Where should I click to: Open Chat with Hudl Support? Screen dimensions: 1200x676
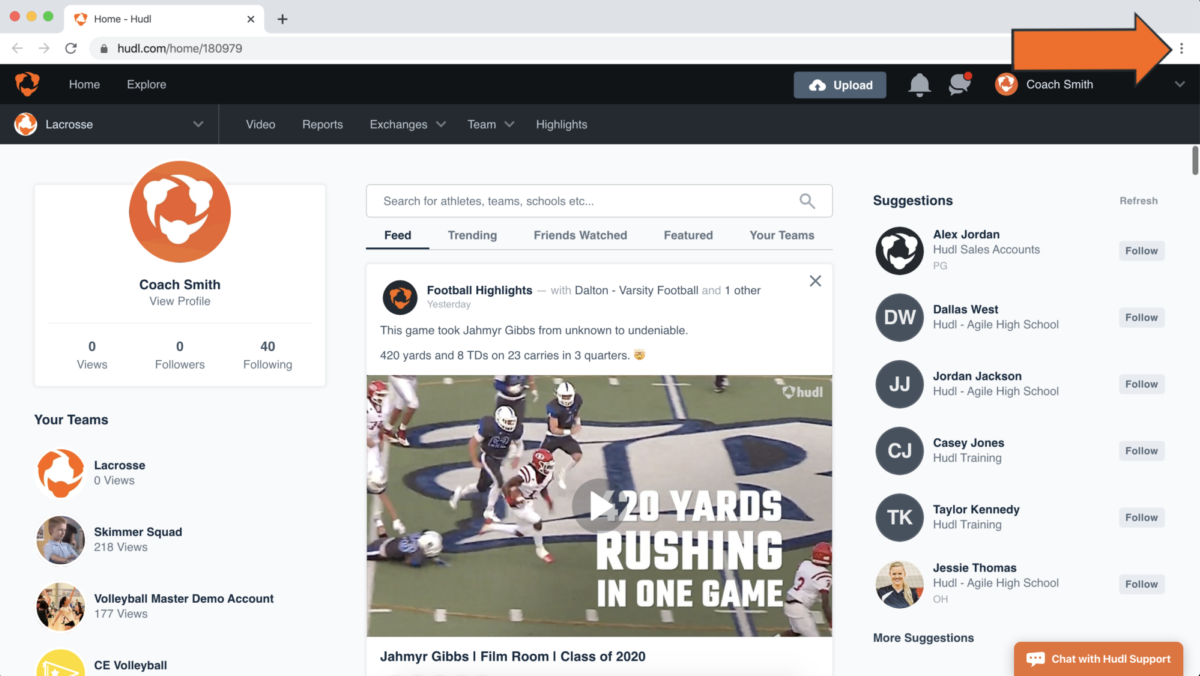tap(1098, 659)
